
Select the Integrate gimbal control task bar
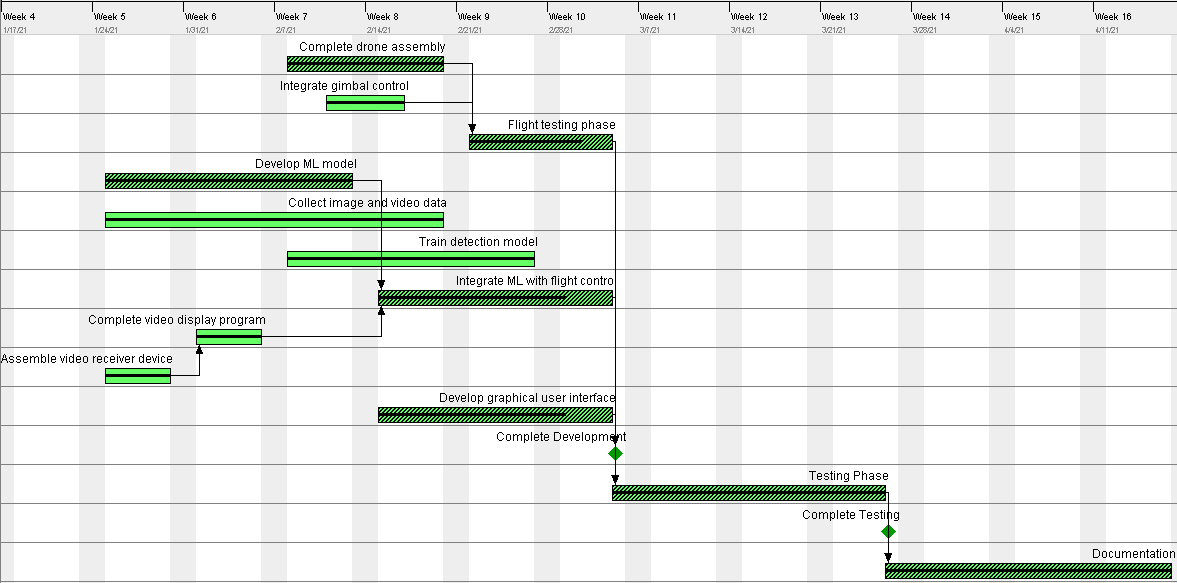pyautogui.click(x=365, y=103)
